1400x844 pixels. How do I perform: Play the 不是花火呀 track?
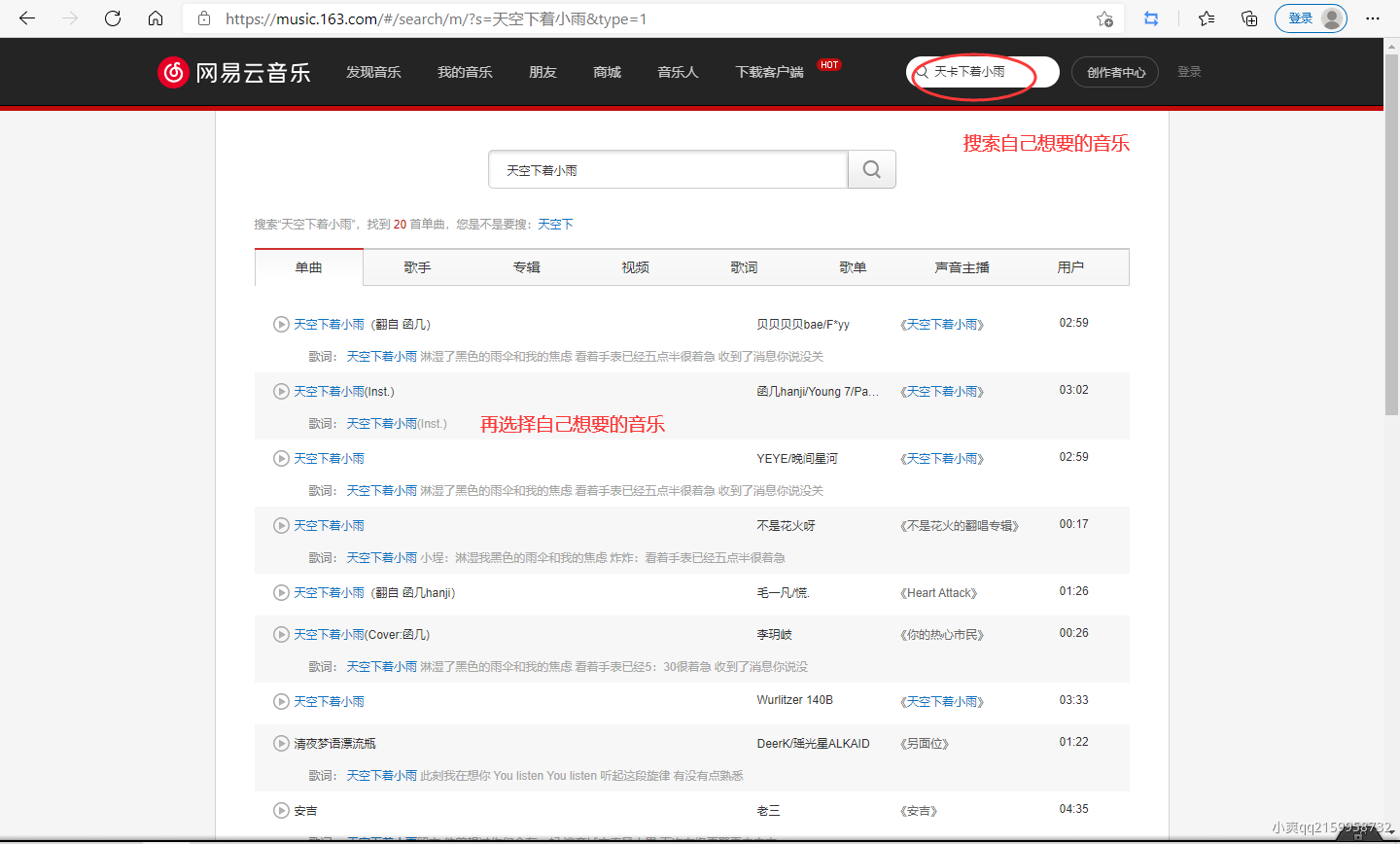click(281, 525)
